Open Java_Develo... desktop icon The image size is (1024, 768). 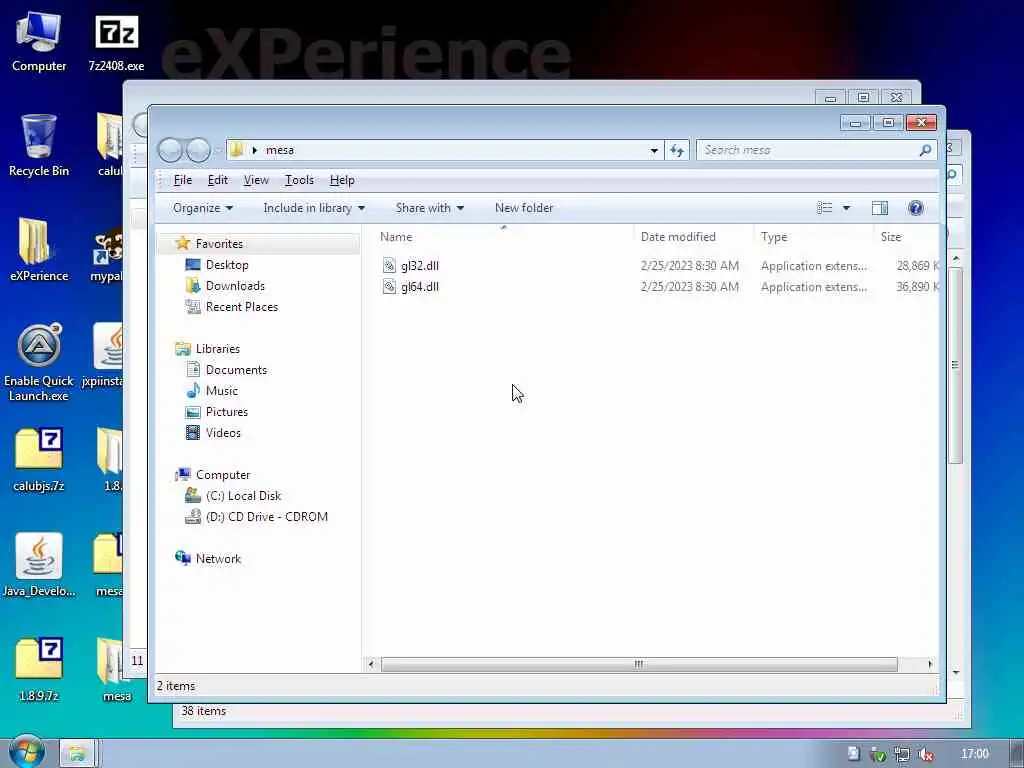(x=39, y=565)
